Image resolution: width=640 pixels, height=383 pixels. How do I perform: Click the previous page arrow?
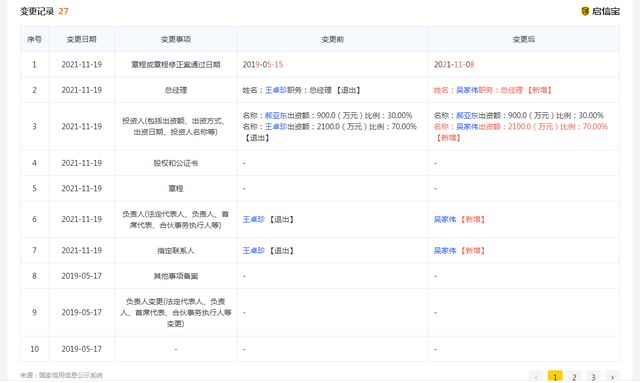coord(536,377)
